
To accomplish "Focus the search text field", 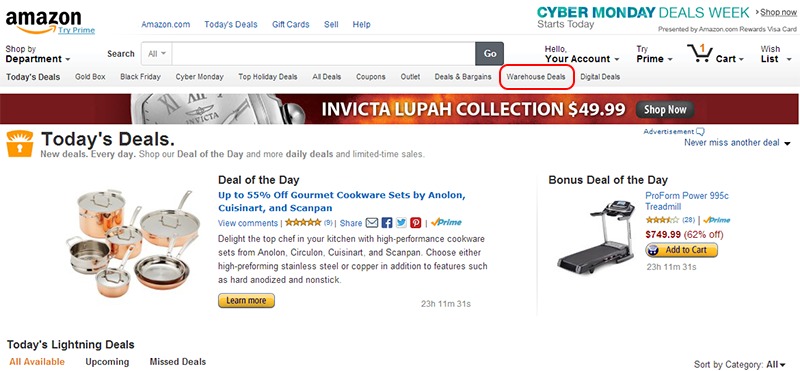I will coord(323,54).
